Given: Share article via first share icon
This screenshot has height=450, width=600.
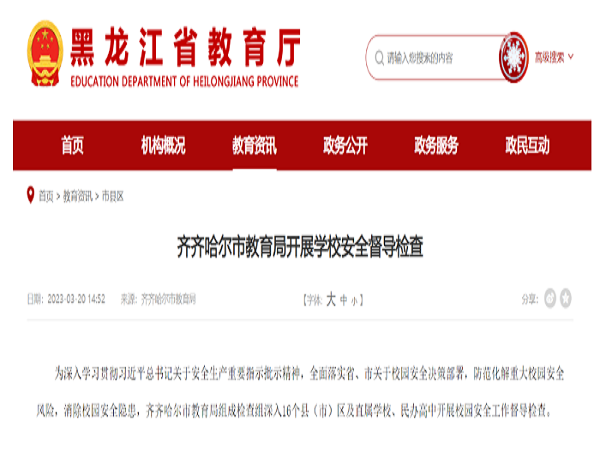Looking at the screenshot, I should [549, 298].
